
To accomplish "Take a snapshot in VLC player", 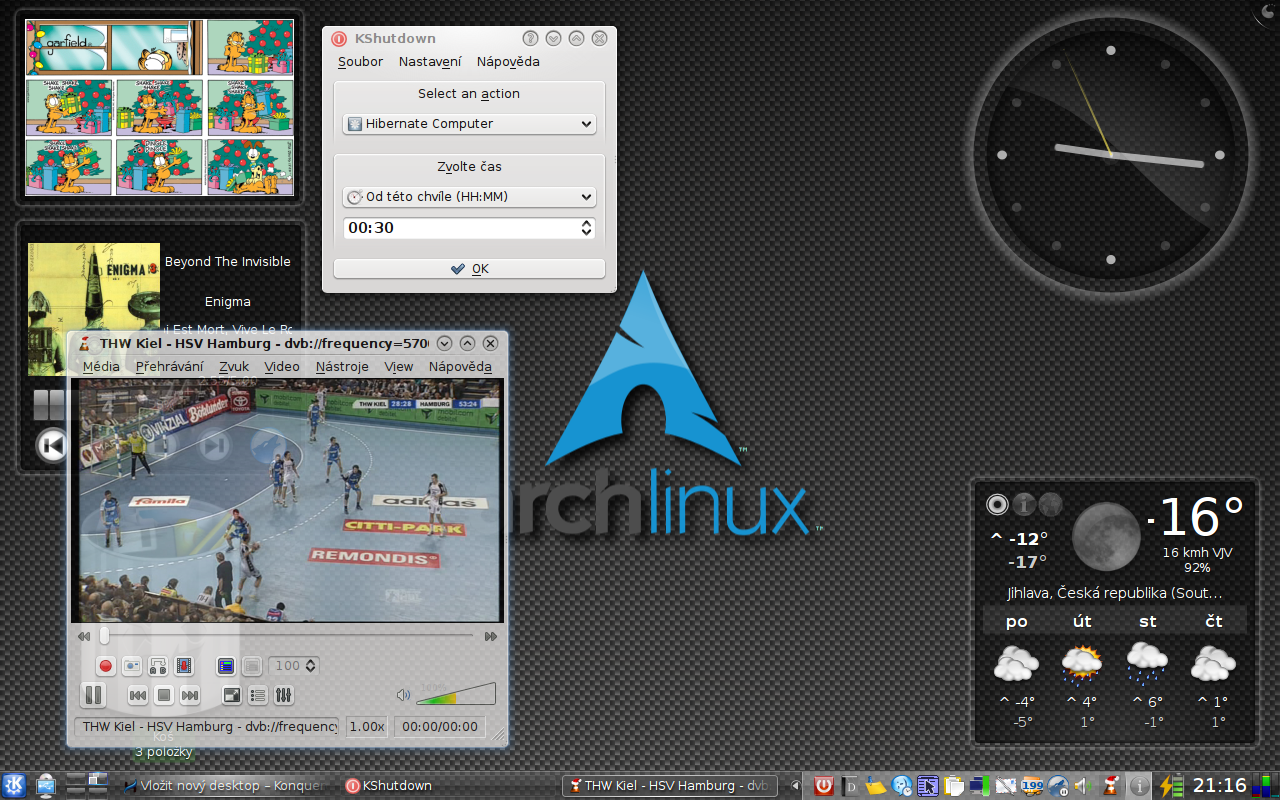I will pyautogui.click(x=132, y=665).
